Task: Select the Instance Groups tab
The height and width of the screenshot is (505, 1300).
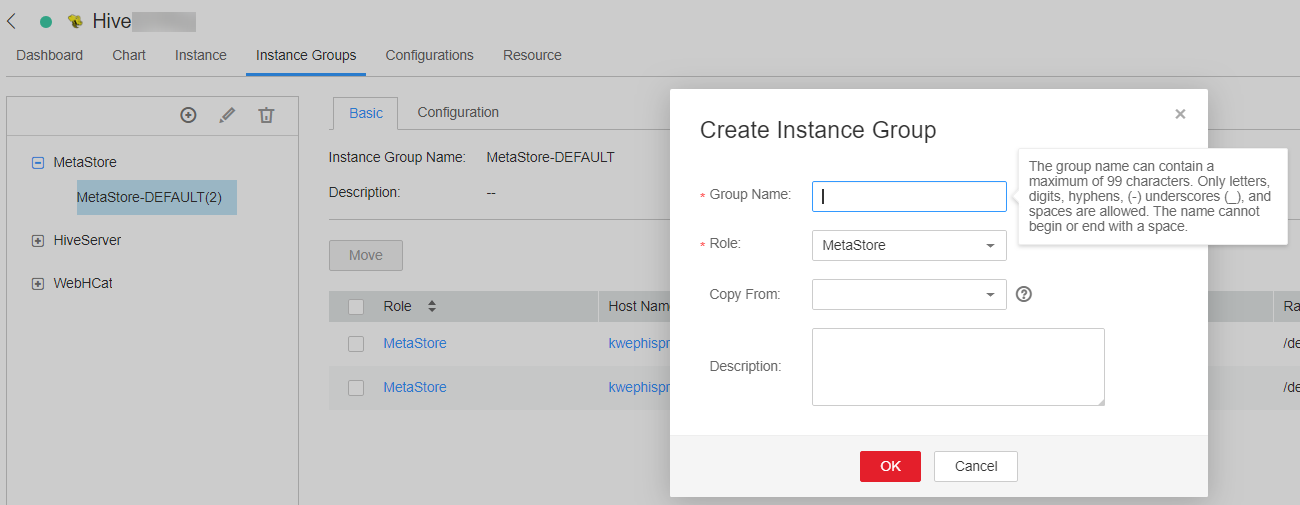Action: [x=306, y=55]
